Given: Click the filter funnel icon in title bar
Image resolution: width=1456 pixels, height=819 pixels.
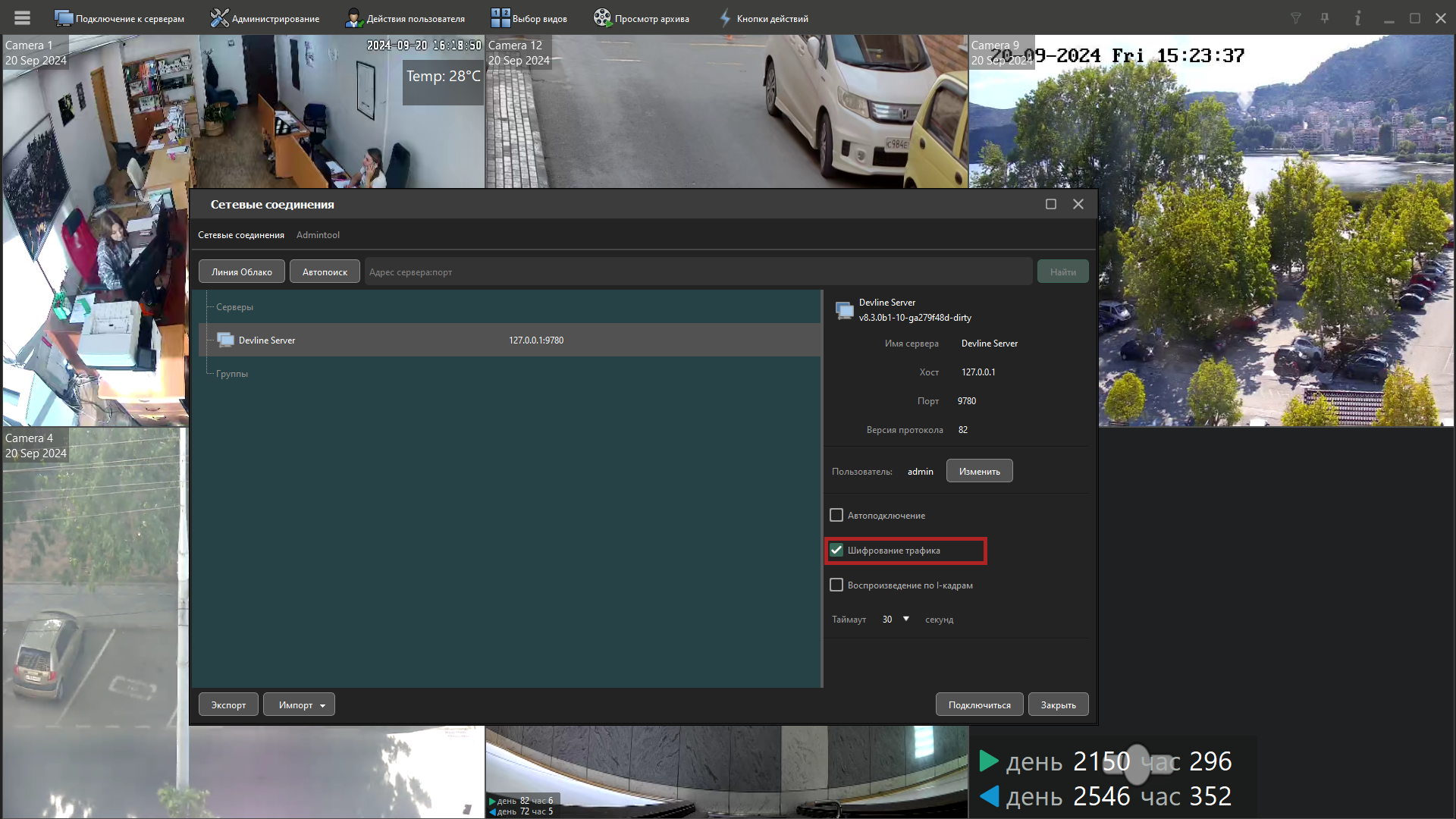Looking at the screenshot, I should tap(1295, 18).
